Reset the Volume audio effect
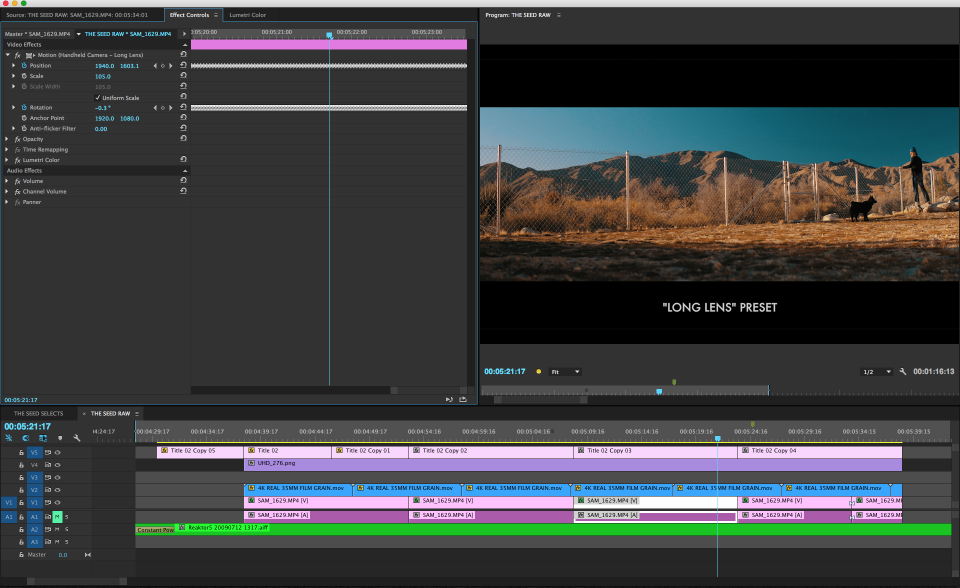 coord(183,181)
